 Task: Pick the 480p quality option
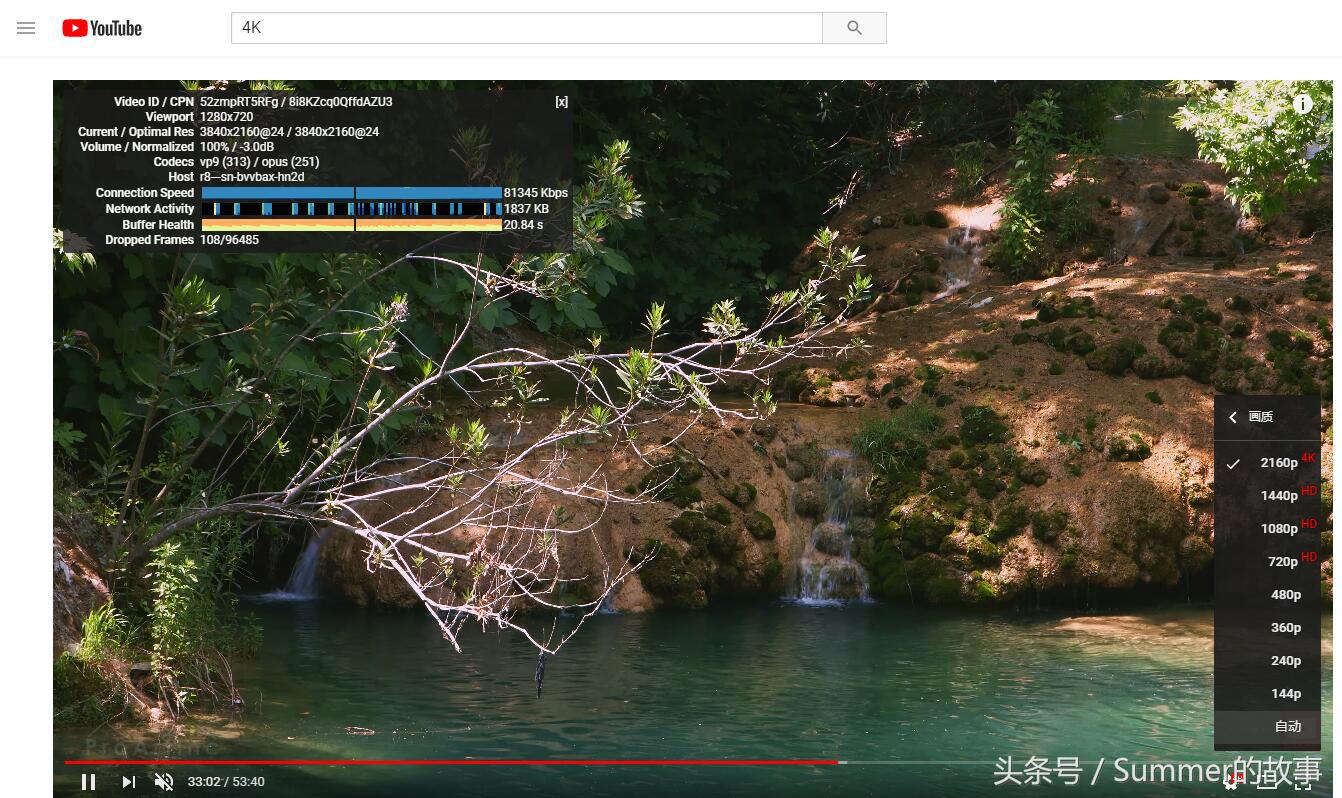1285,595
